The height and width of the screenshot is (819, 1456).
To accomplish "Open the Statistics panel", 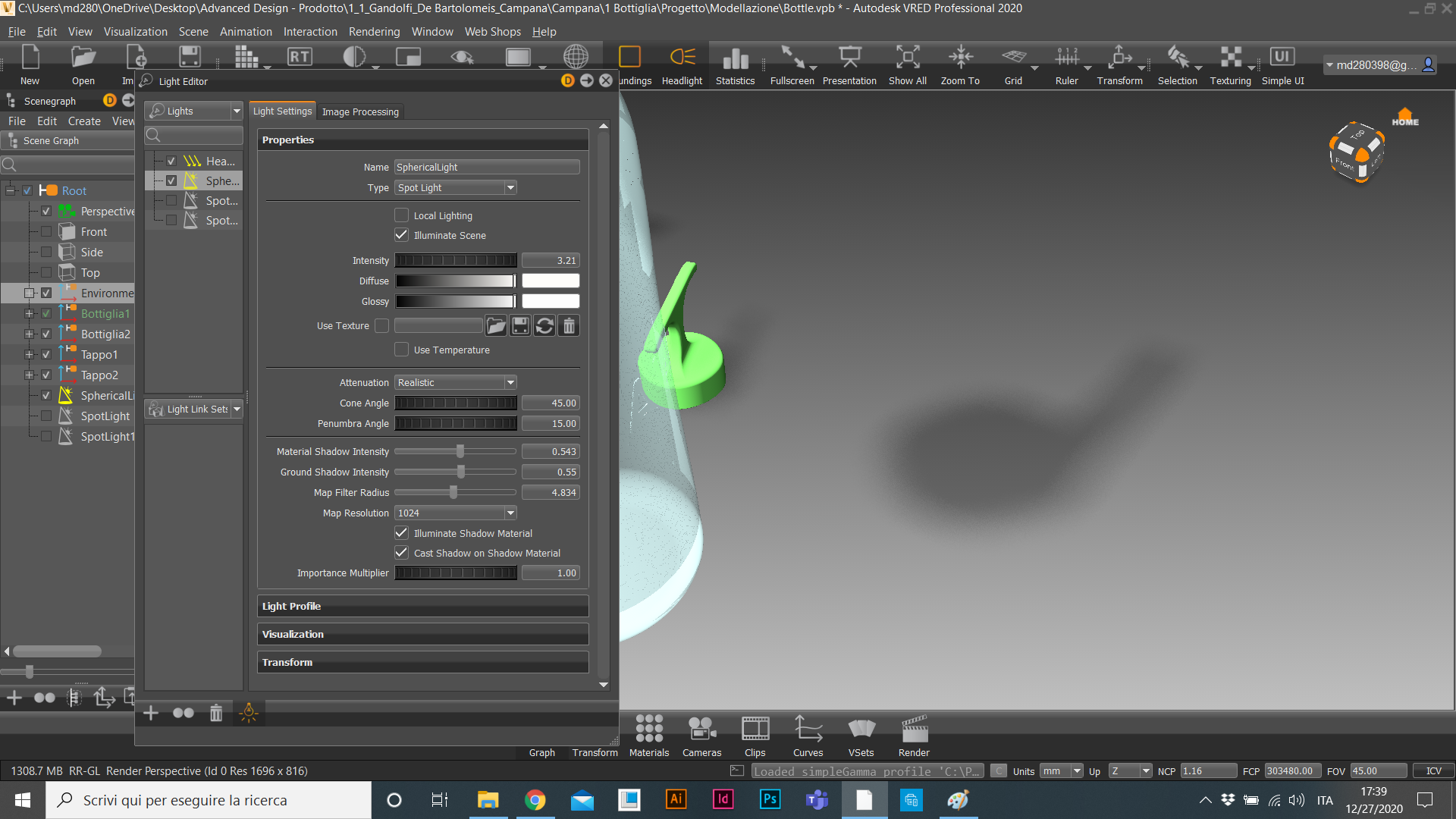I will point(734,64).
